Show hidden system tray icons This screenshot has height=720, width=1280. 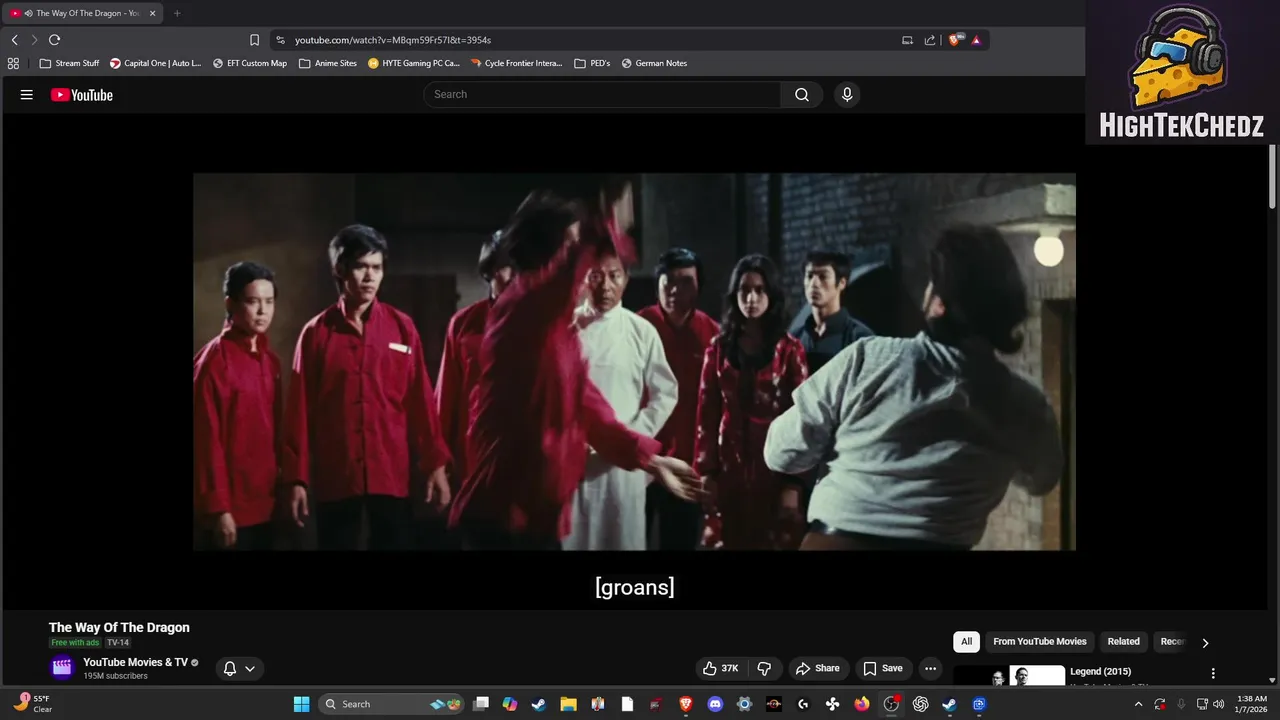1138,704
